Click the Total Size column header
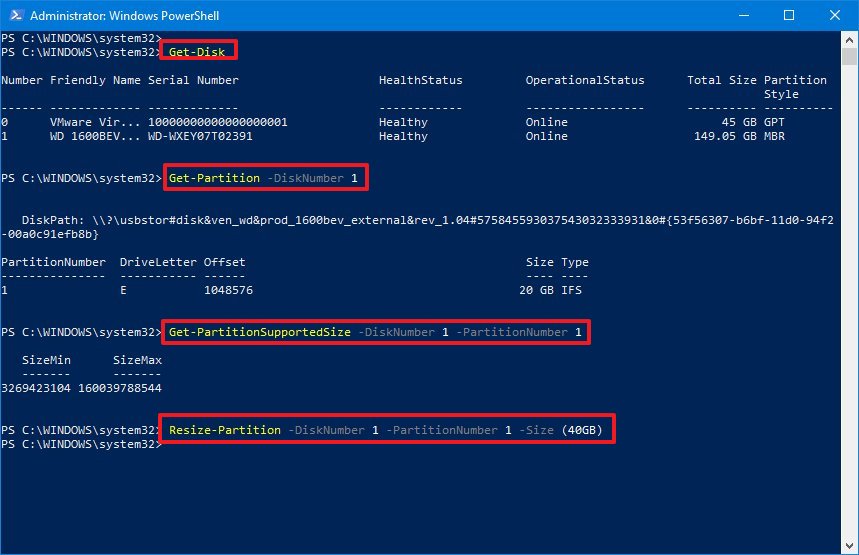The image size is (859, 555). click(x=721, y=80)
